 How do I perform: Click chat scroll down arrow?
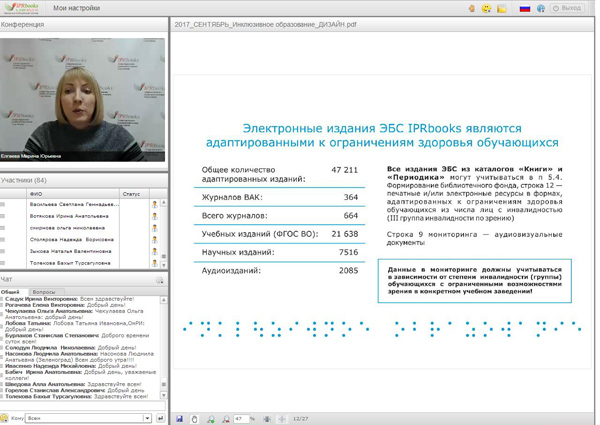[x=164, y=396]
